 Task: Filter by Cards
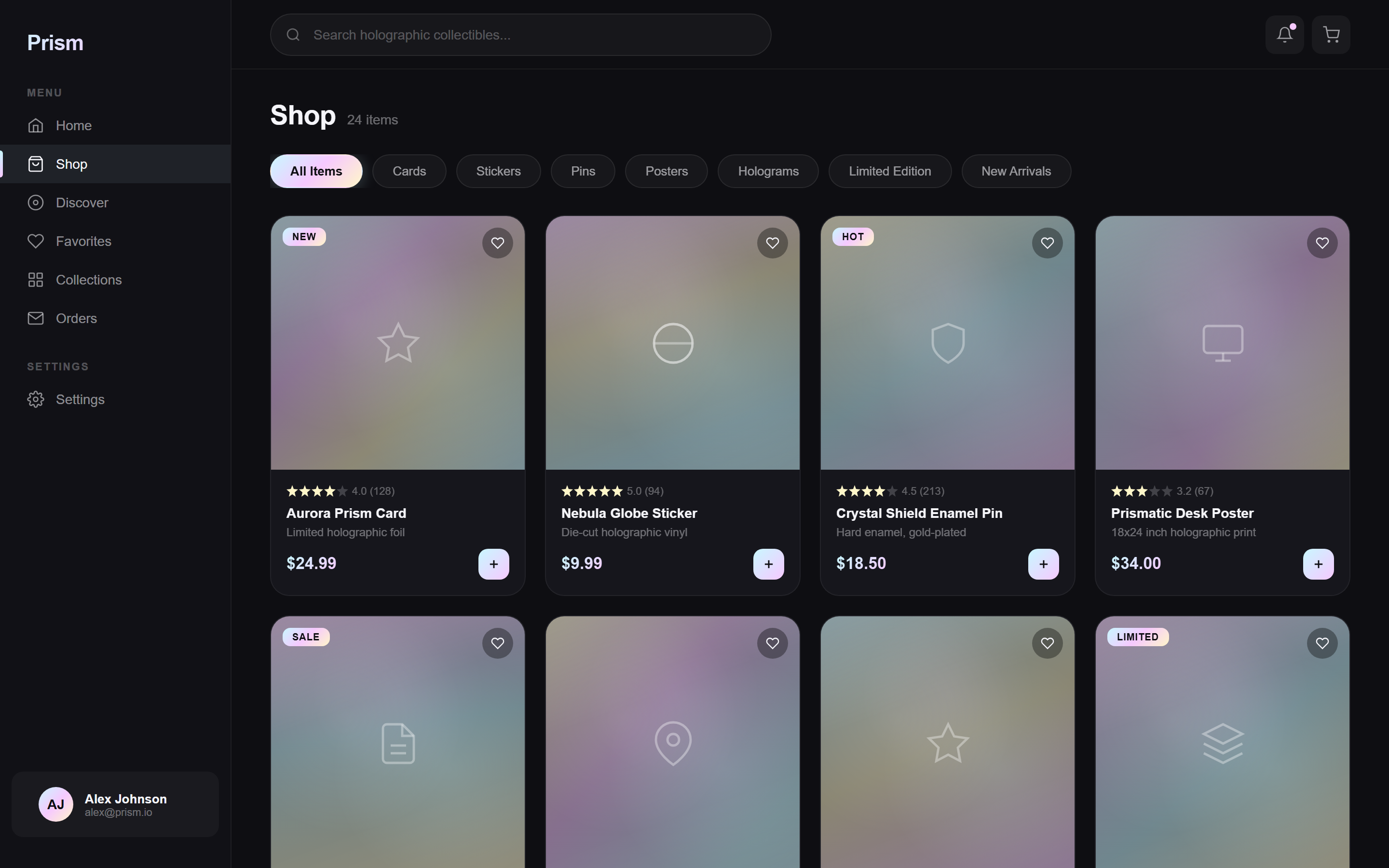409,171
